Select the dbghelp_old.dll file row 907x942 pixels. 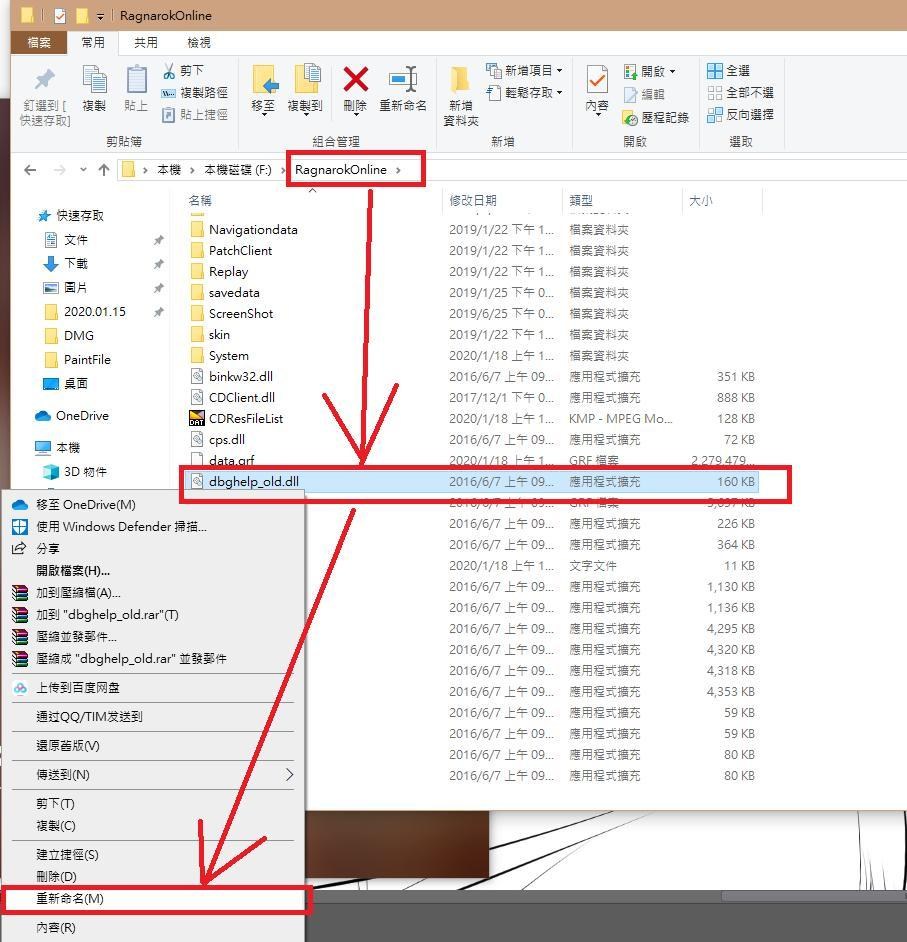click(473, 482)
